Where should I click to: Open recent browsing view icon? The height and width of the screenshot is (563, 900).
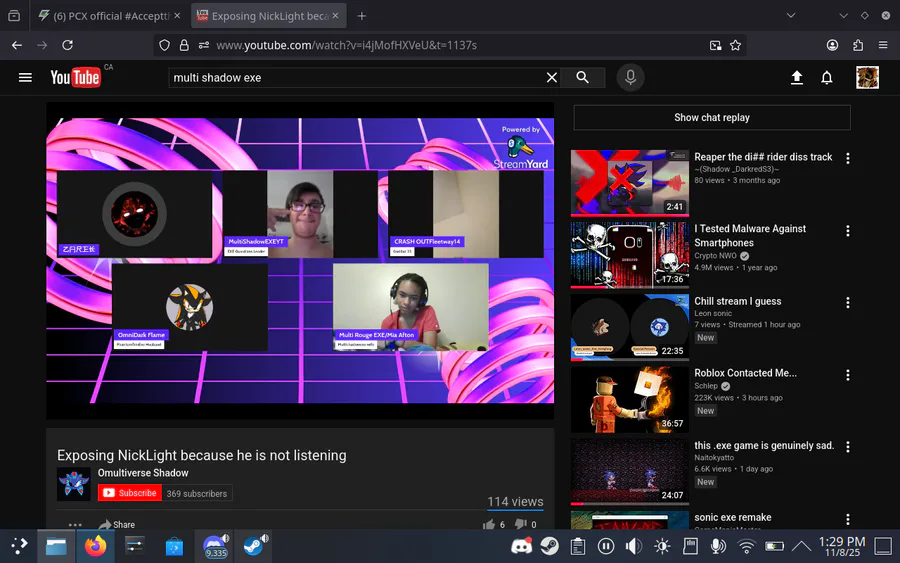point(14,15)
